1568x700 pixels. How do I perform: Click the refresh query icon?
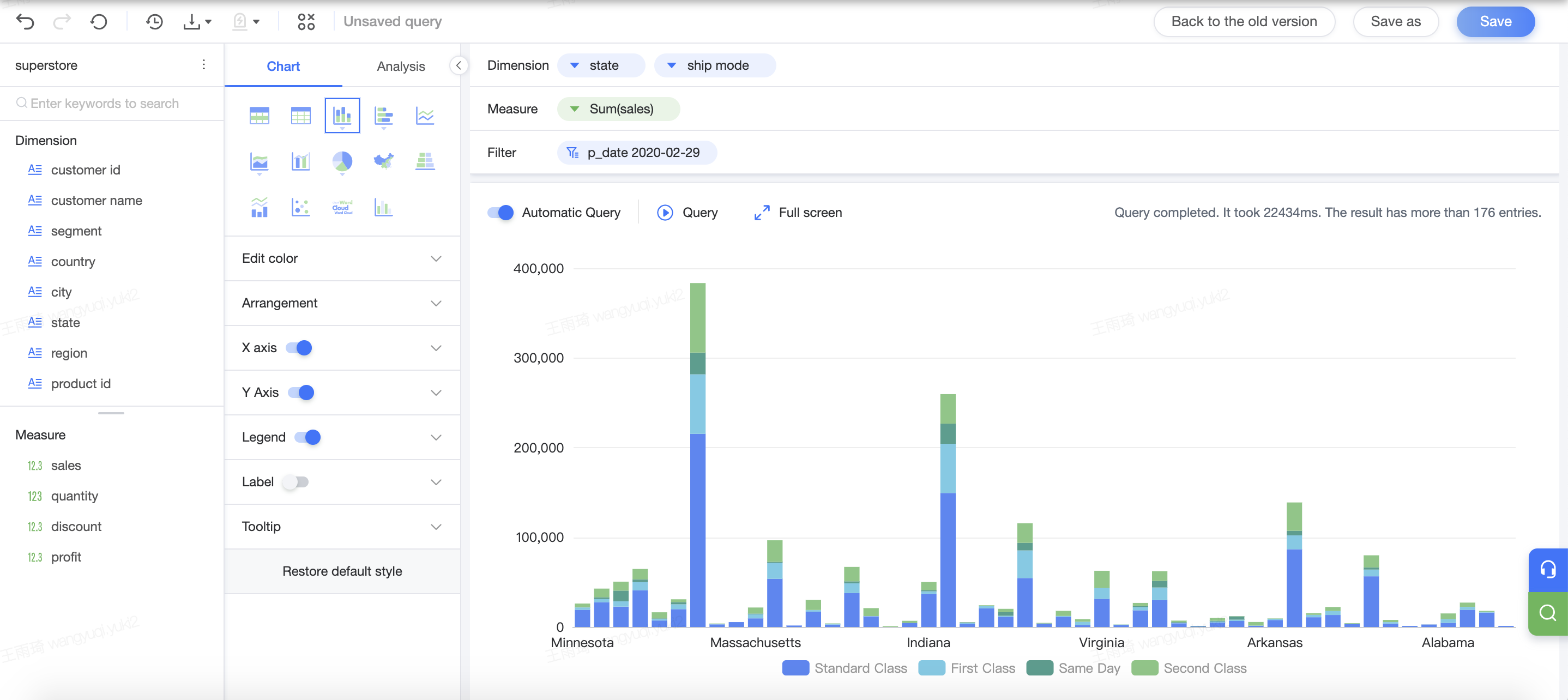[x=99, y=22]
